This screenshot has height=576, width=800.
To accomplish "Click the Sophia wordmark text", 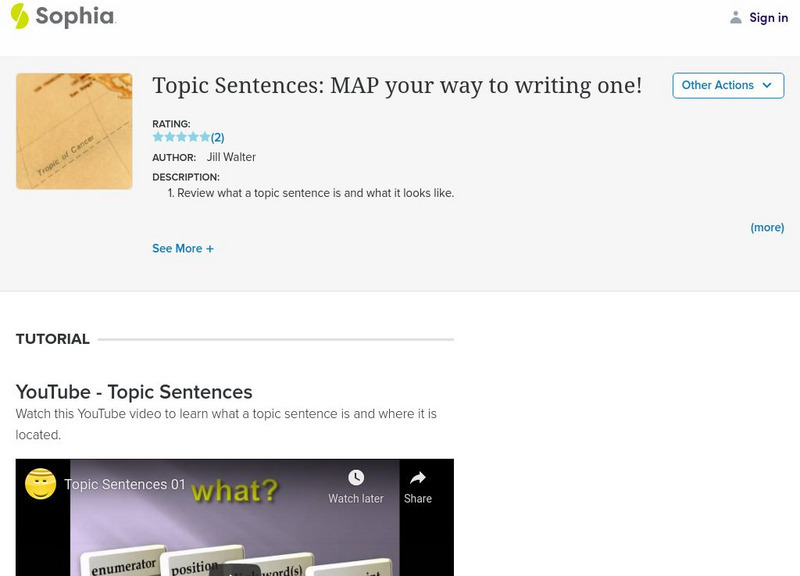I will (75, 16).
